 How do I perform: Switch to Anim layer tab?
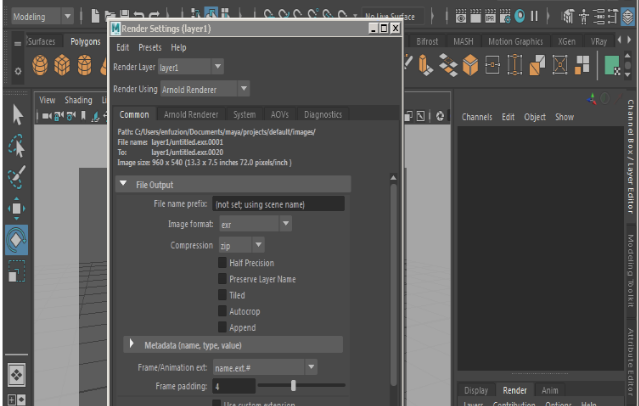pyautogui.click(x=550, y=391)
